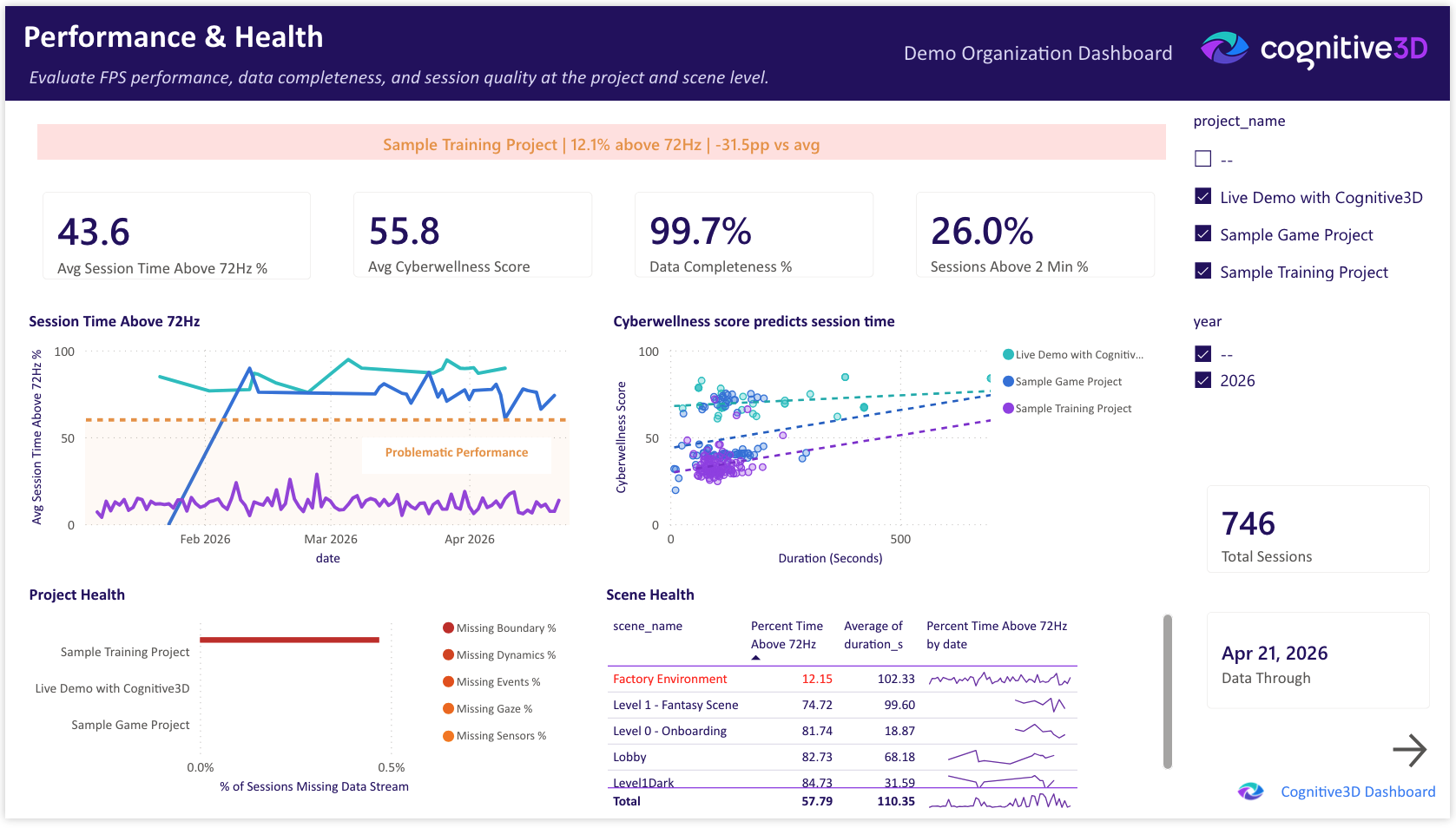
Task: Click the Total Sessions 746 card
Action: point(1318,529)
